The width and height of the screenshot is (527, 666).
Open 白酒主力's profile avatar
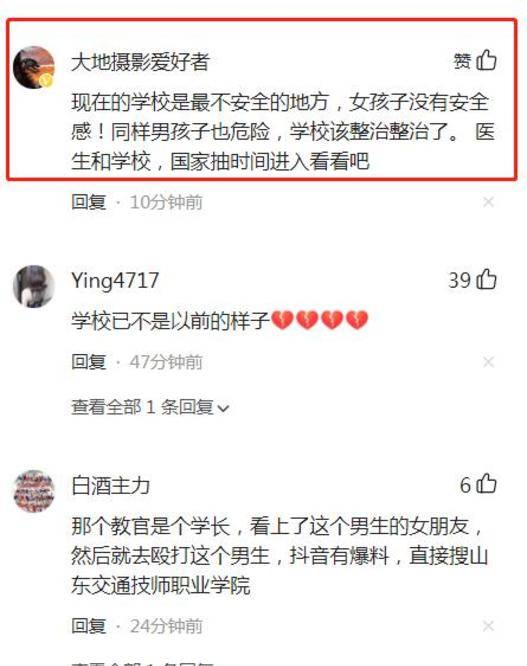point(34,491)
